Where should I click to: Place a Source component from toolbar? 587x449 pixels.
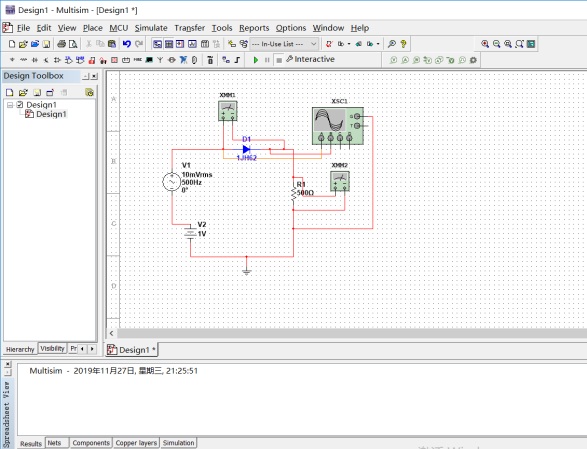click(12, 60)
